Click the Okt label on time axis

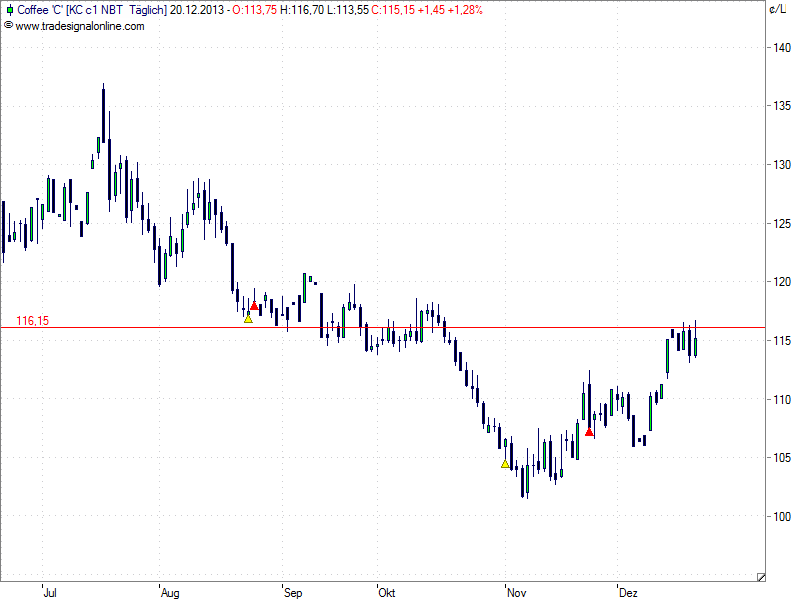pos(387,592)
